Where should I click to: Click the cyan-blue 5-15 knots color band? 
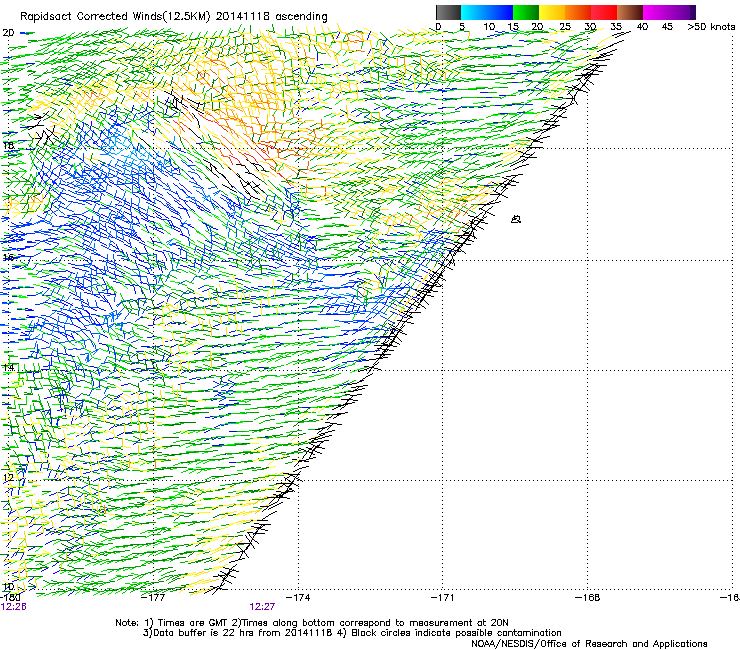[487, 12]
